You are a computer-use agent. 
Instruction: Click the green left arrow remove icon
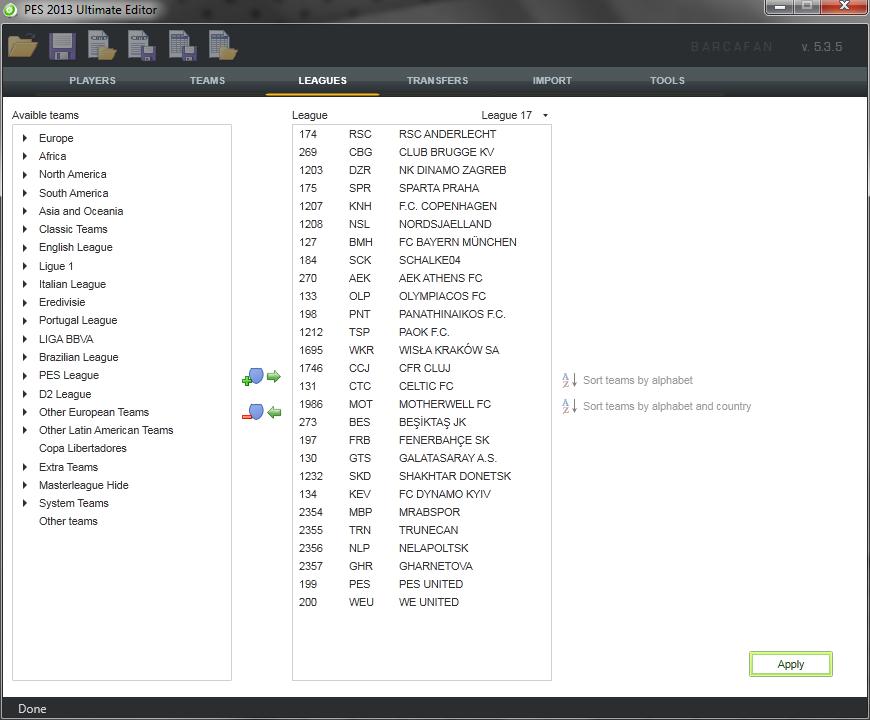[x=274, y=412]
